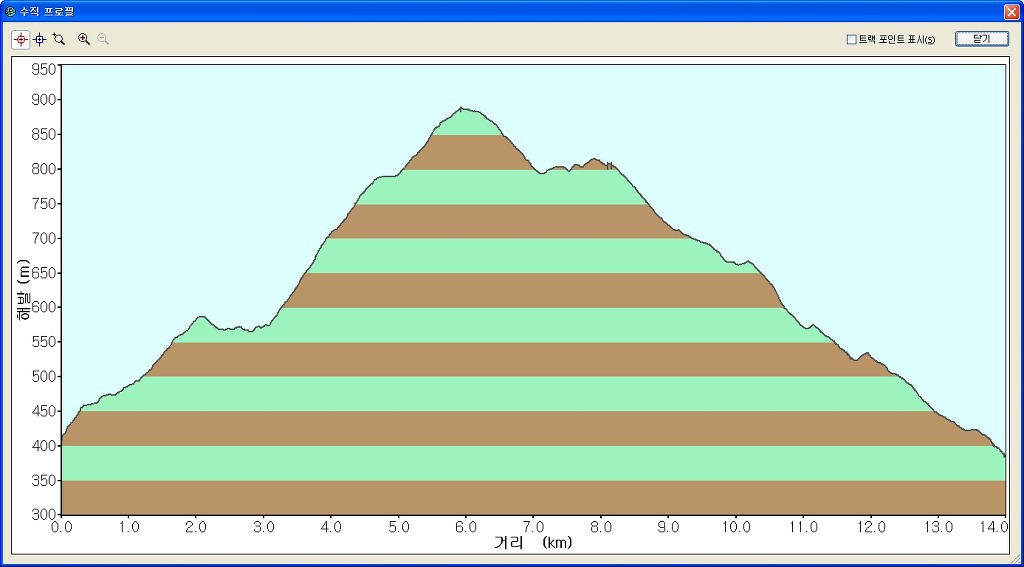Click the 3.0 distance axis label
This screenshot has height=567, width=1024.
coord(263,525)
